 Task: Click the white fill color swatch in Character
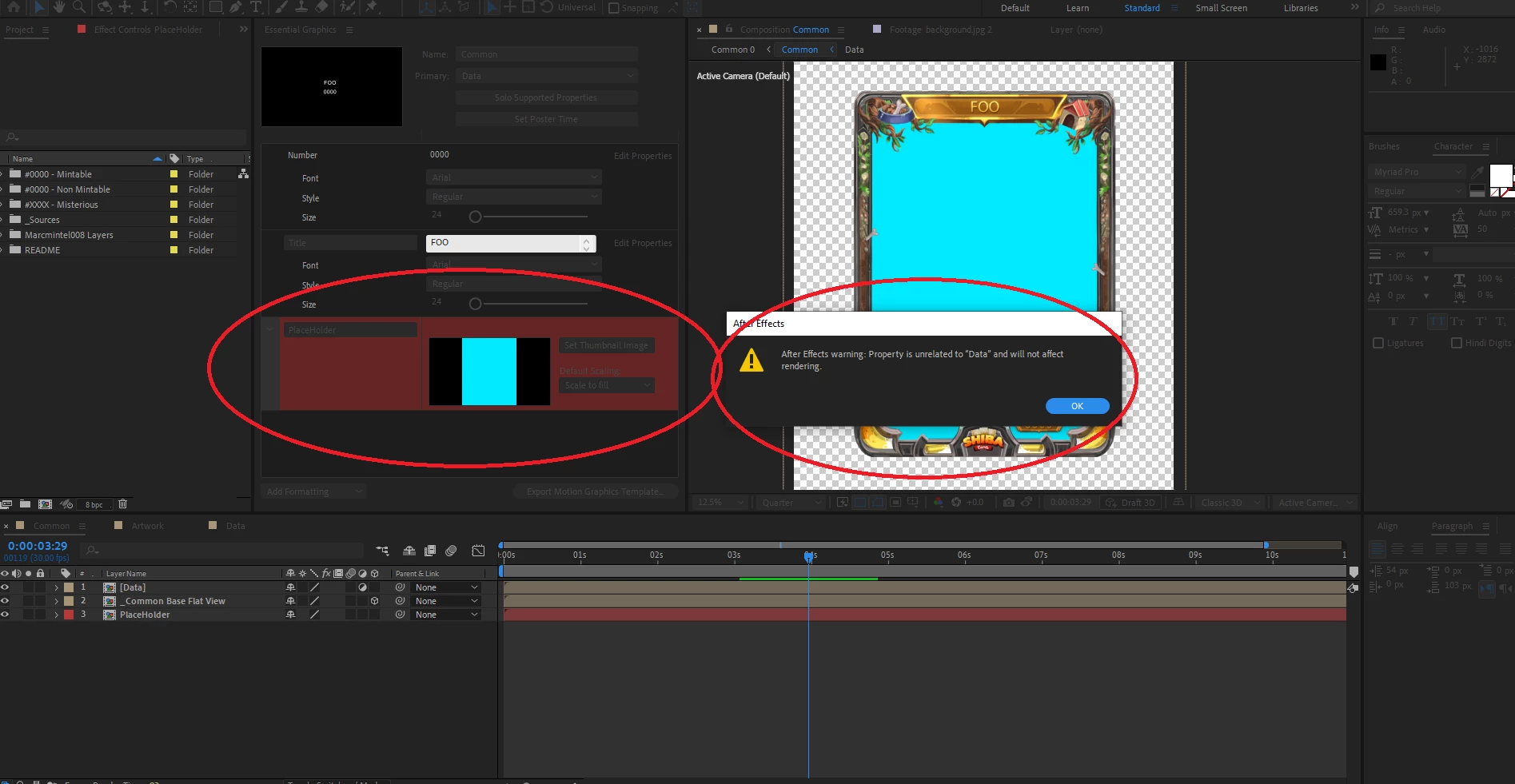pos(1501,175)
